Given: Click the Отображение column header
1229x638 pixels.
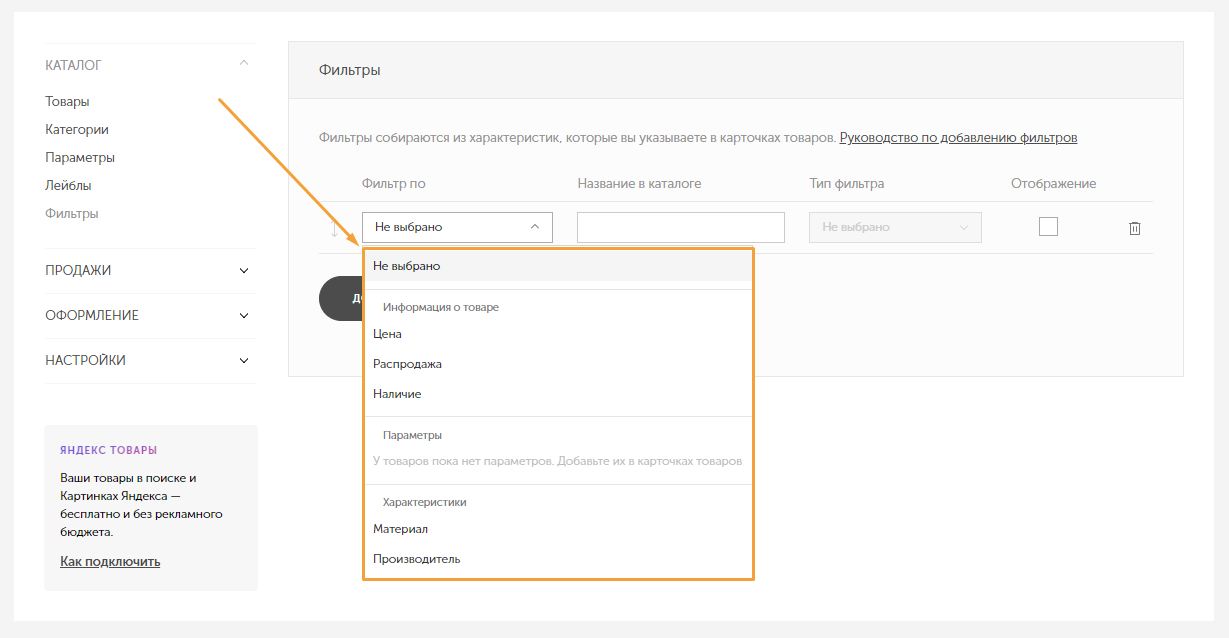Looking at the screenshot, I should tap(1054, 184).
